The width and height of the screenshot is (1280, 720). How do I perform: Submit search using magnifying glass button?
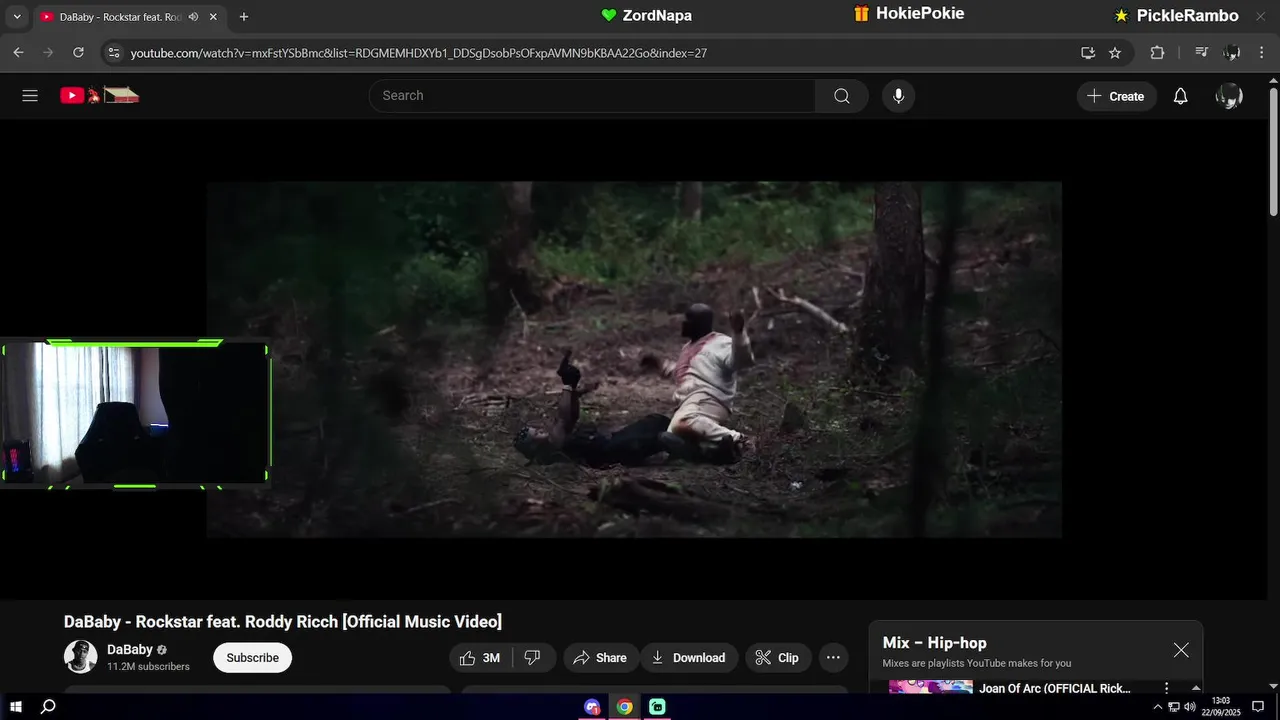[x=841, y=96]
